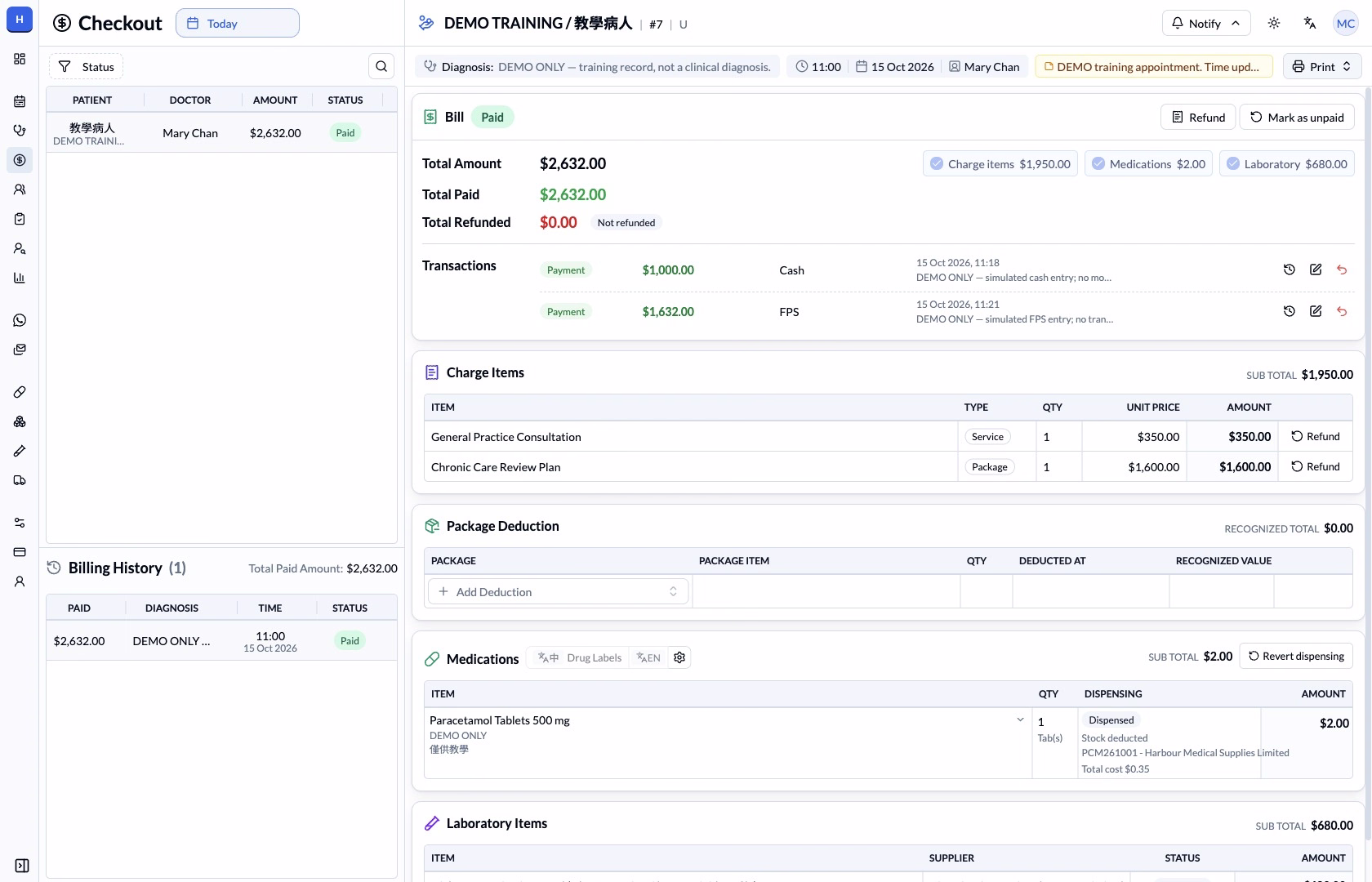
Task: Reverse the Cash payment with red arrow
Action: pos(1342,269)
